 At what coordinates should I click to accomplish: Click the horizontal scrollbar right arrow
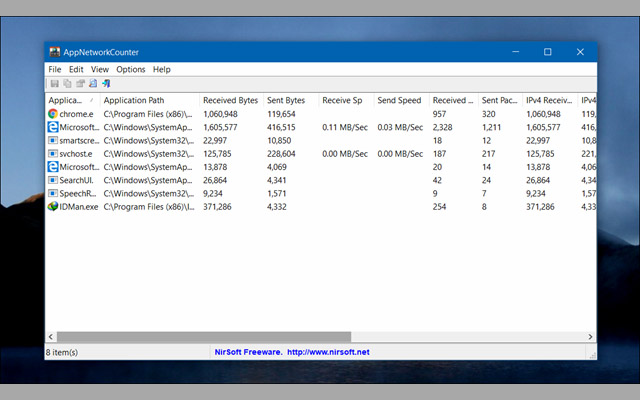(x=589, y=337)
